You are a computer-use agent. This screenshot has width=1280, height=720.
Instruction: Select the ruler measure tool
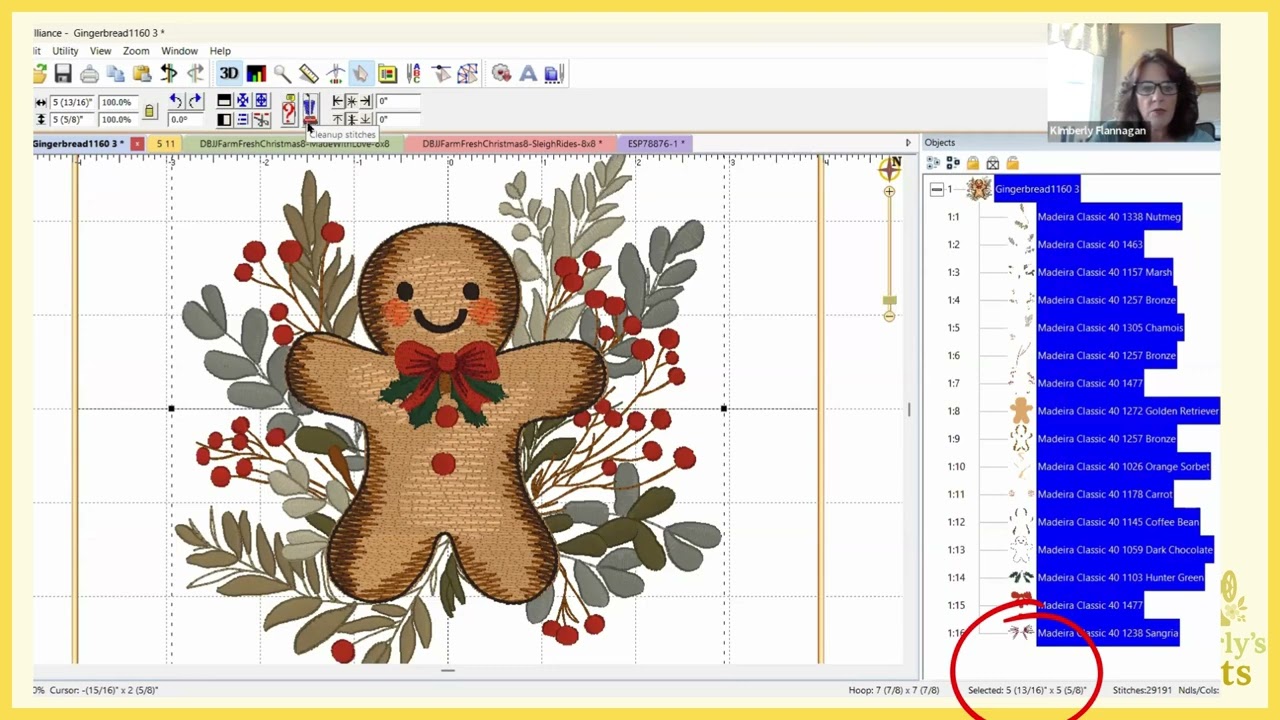point(308,73)
